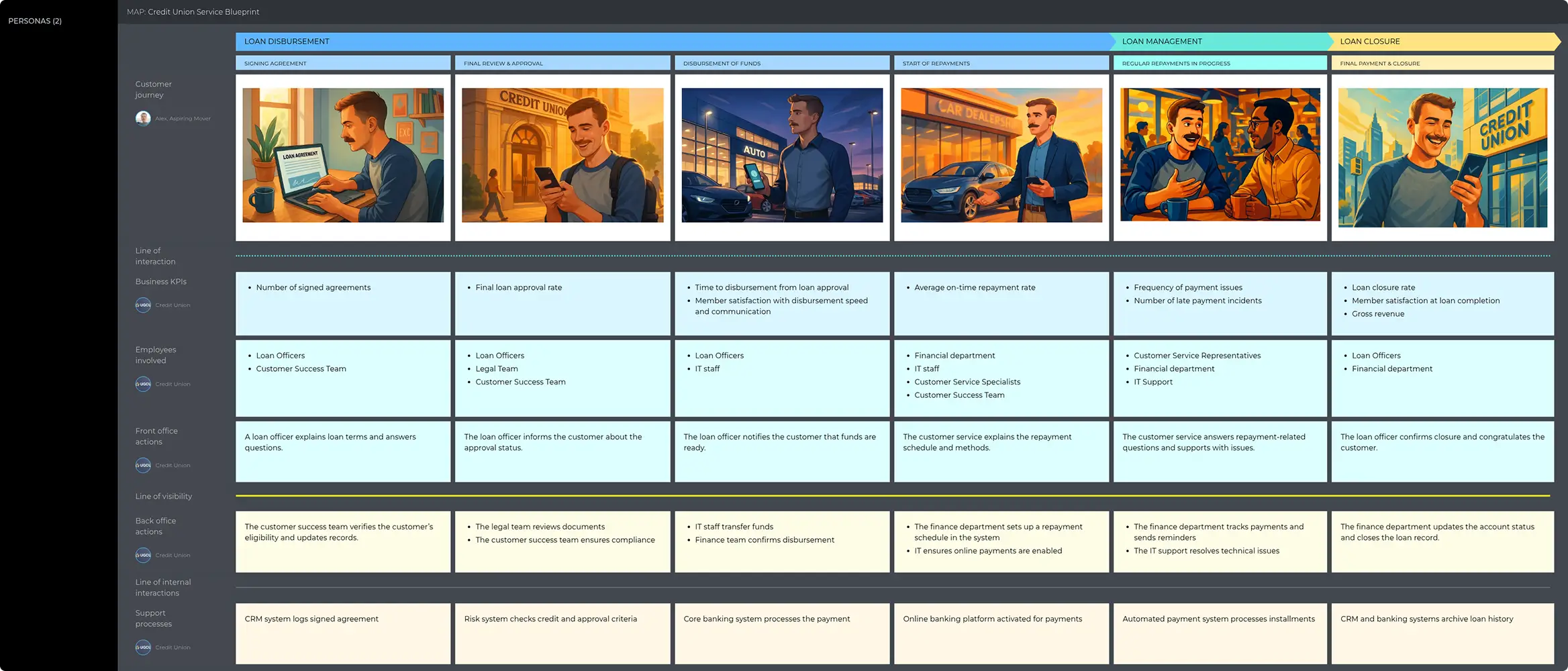Screen dimensions: 1568x671
Task: Click the Credit Union badge next to Employees involved
Action: click(x=143, y=384)
